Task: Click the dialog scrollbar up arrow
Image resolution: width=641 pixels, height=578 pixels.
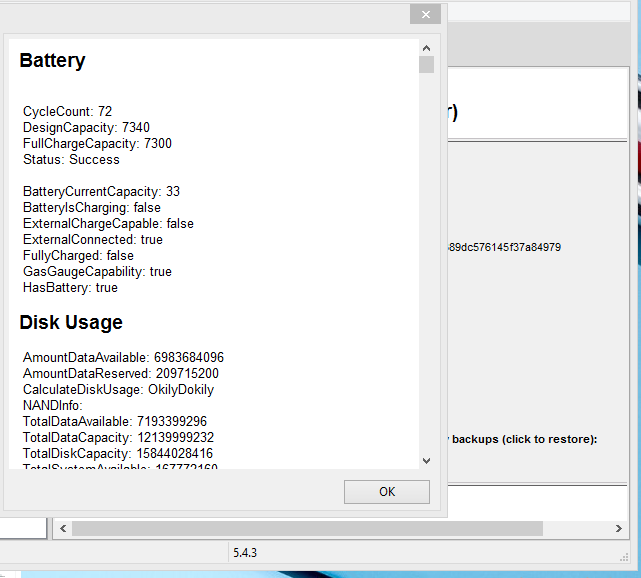Action: coord(426,48)
